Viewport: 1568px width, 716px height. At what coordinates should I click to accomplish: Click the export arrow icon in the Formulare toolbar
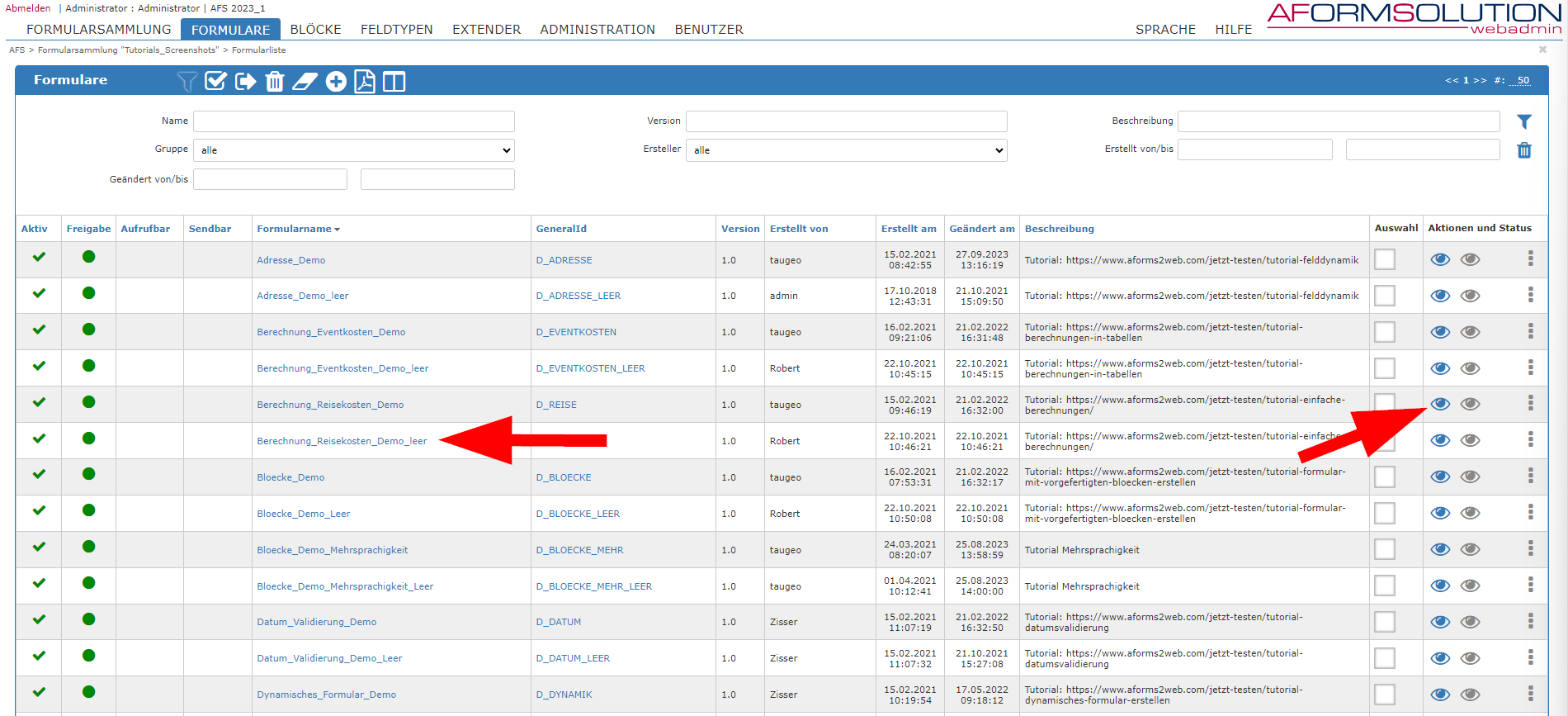tap(245, 81)
